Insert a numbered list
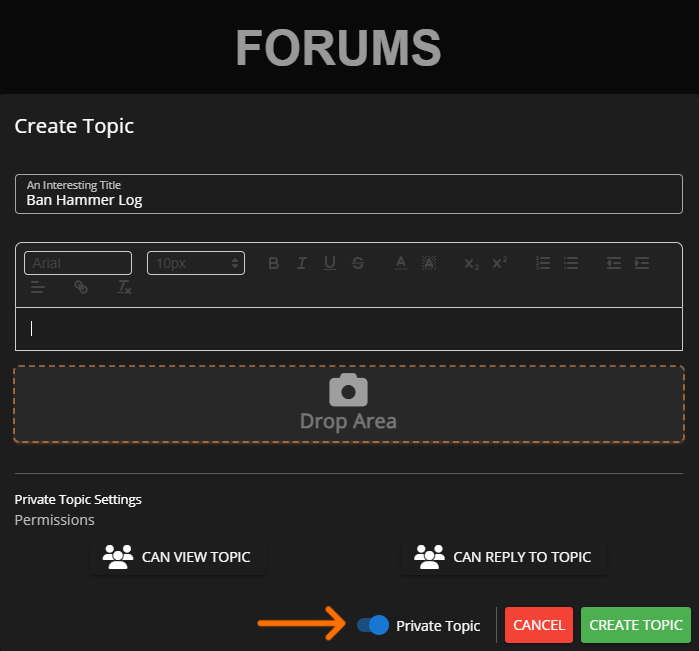The image size is (699, 651). (x=543, y=263)
